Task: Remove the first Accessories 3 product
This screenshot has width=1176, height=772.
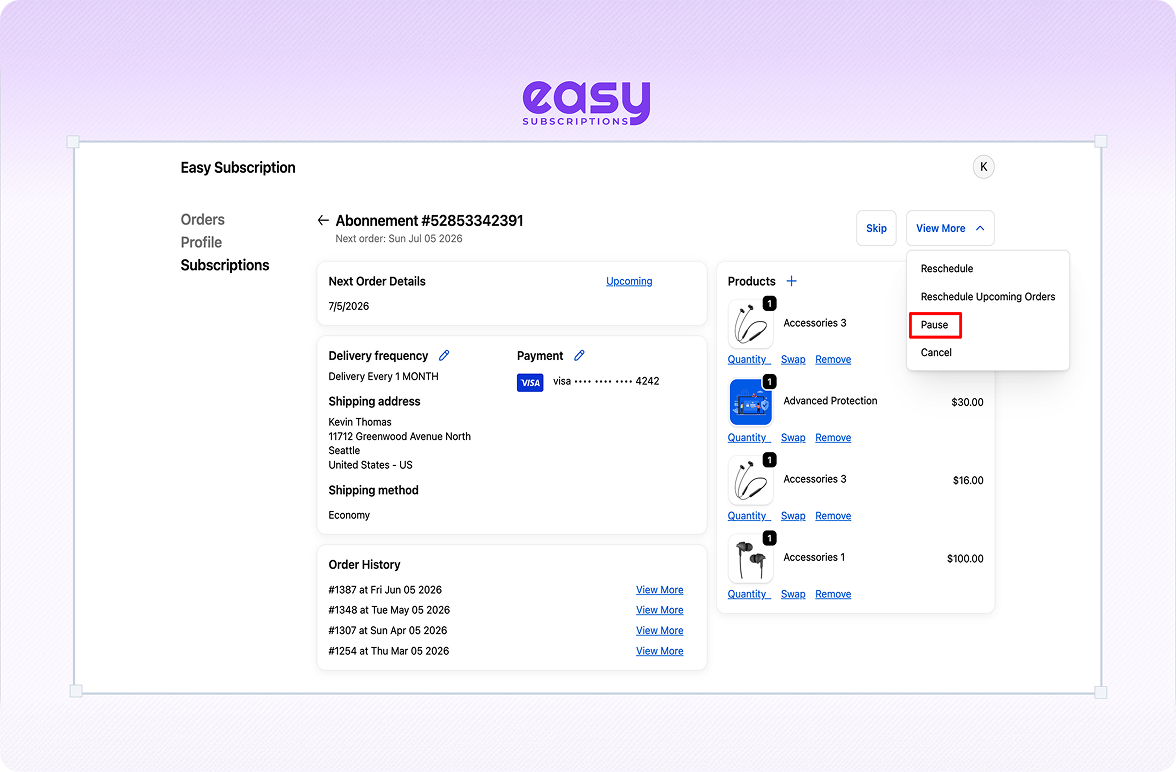Action: 833,359
